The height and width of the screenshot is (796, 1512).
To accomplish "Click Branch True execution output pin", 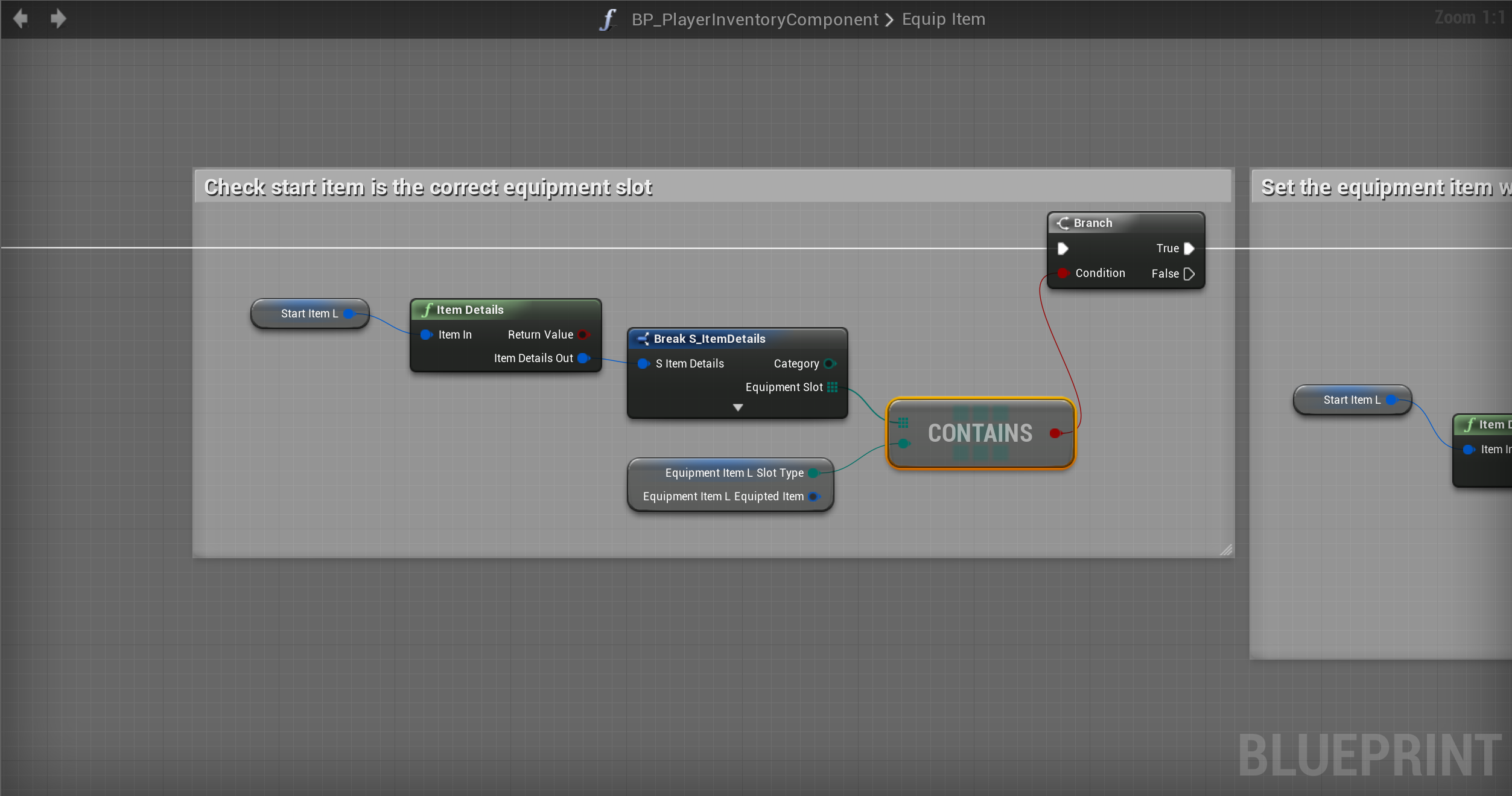I will 1189,249.
